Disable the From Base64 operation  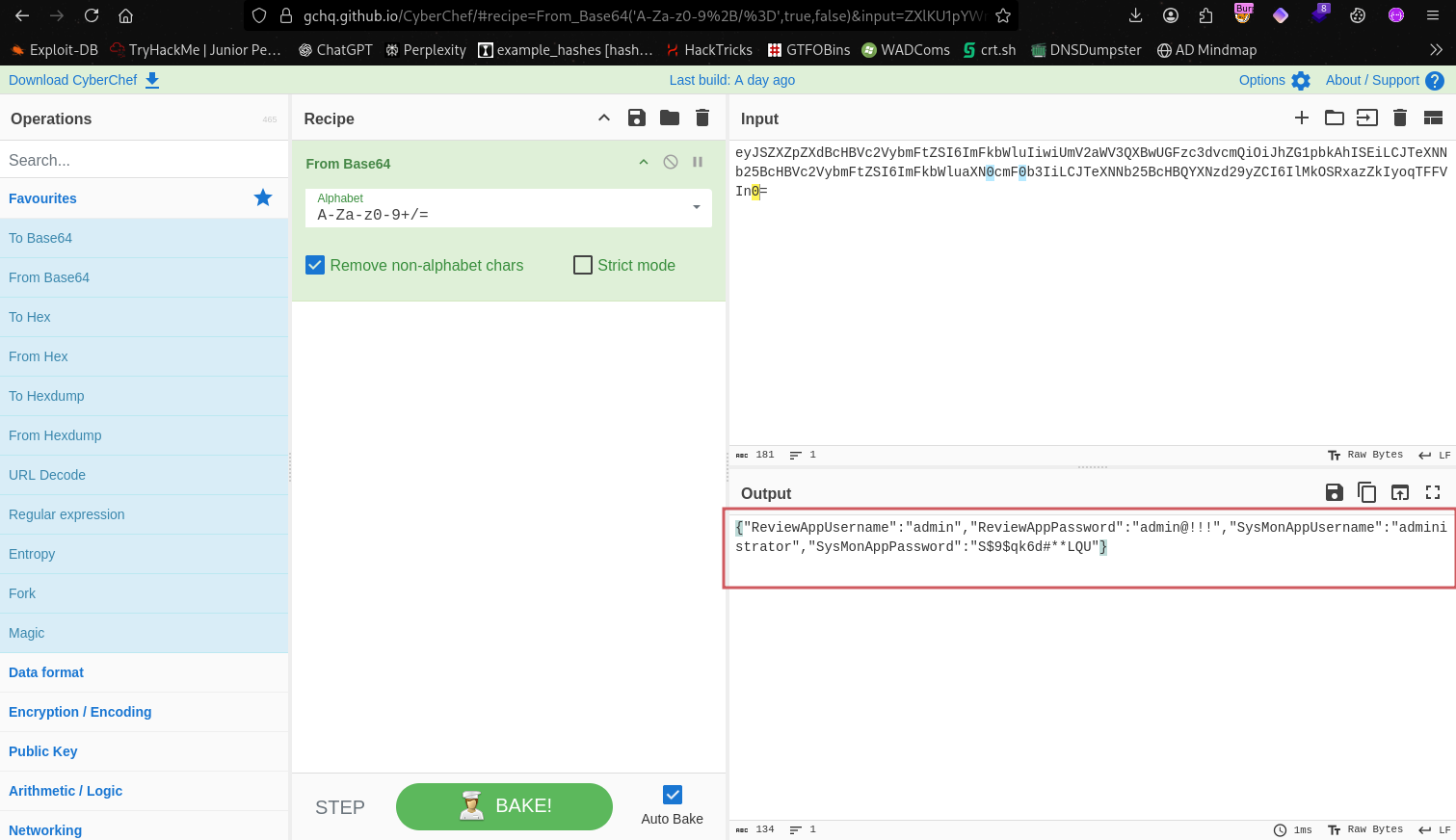(x=671, y=162)
